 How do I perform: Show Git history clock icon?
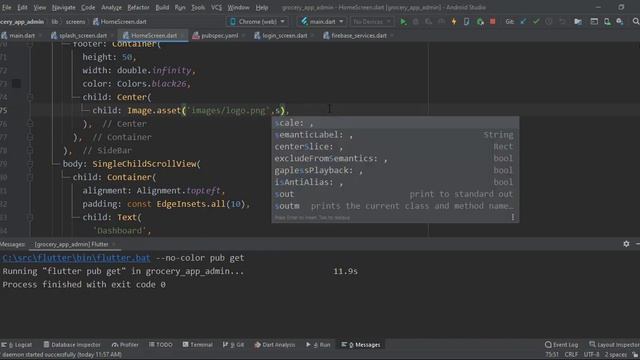(x=549, y=22)
